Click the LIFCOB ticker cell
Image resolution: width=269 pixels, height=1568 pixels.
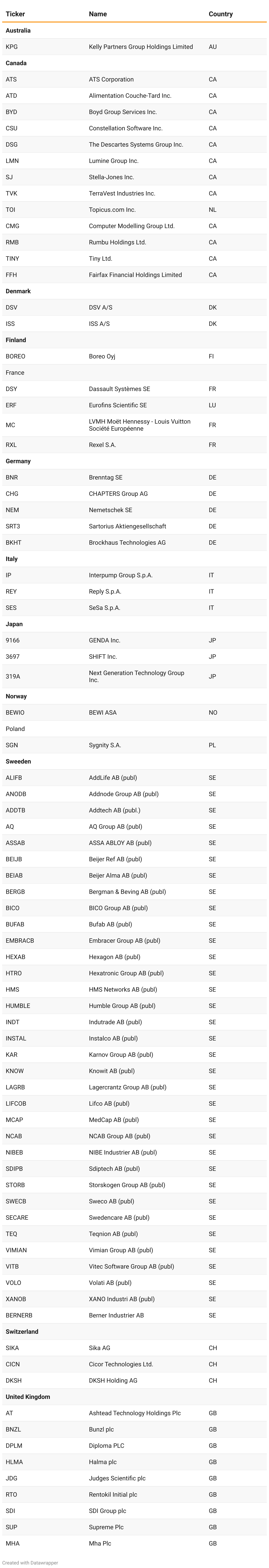[x=16, y=1103]
